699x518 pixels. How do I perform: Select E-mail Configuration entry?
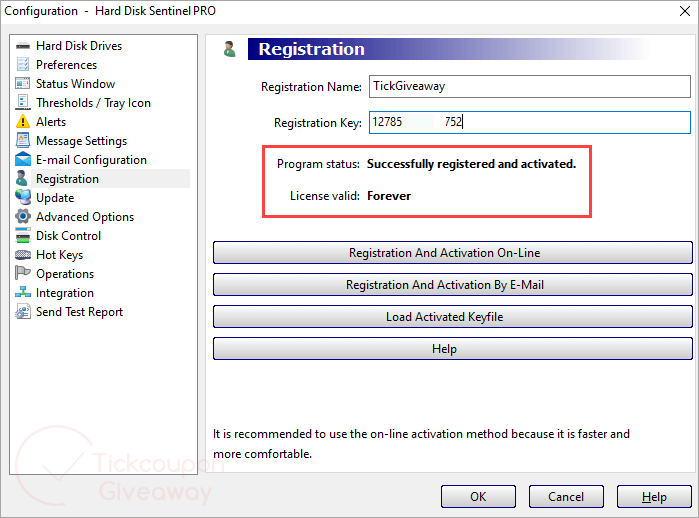[x=91, y=160]
